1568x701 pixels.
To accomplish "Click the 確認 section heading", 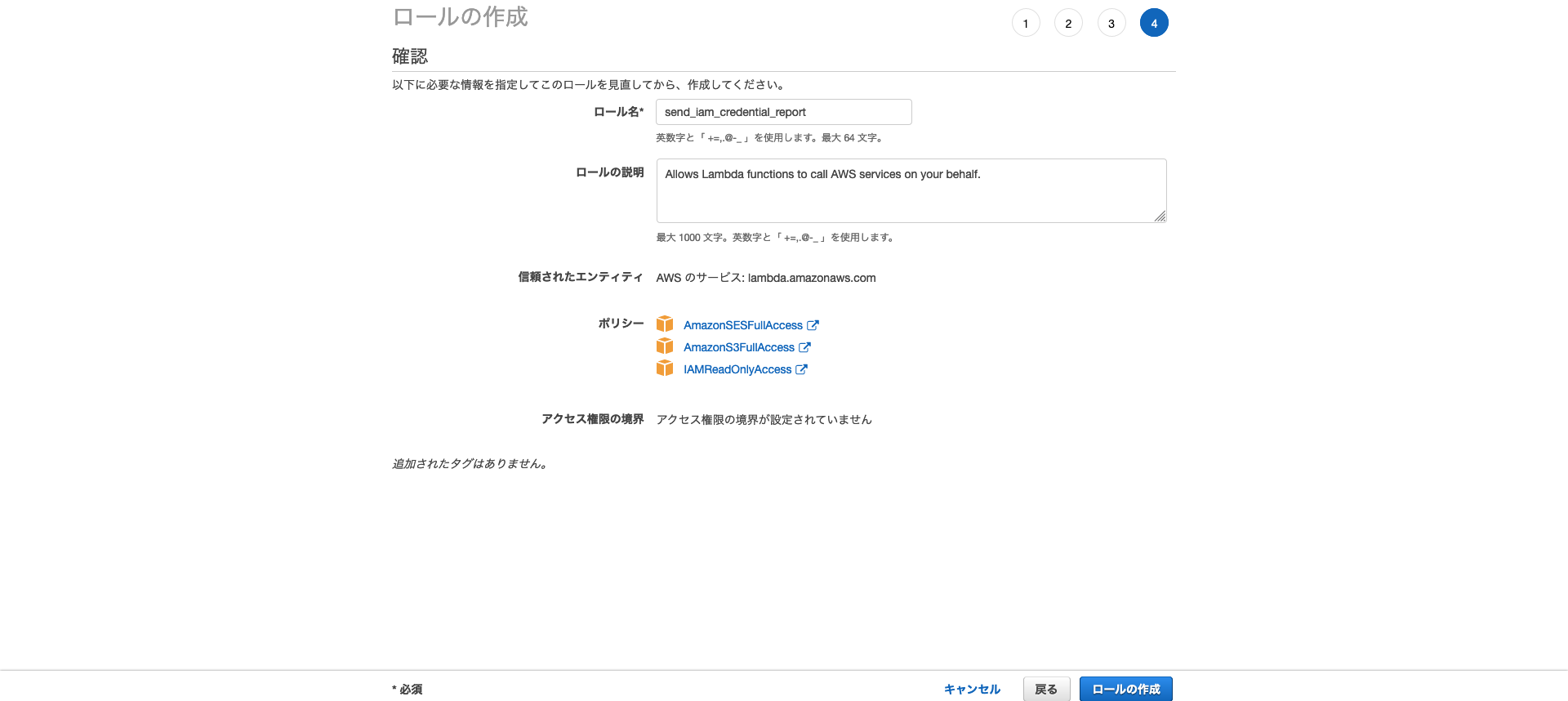I will click(x=410, y=56).
